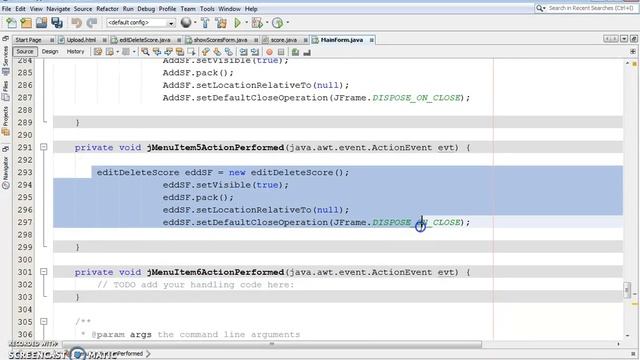Viewport: 640px width, 360px height.
Task: Start Macro Recording red circle
Action: click(269, 52)
